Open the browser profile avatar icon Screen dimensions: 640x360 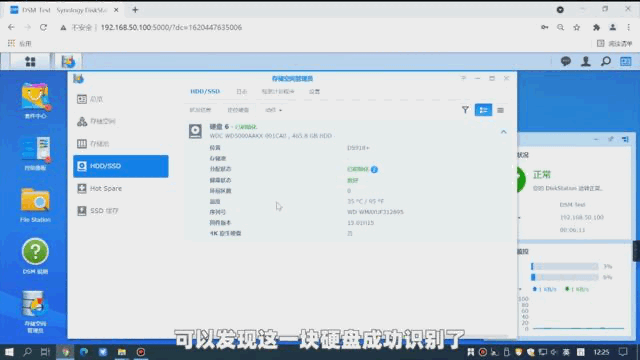[613, 27]
